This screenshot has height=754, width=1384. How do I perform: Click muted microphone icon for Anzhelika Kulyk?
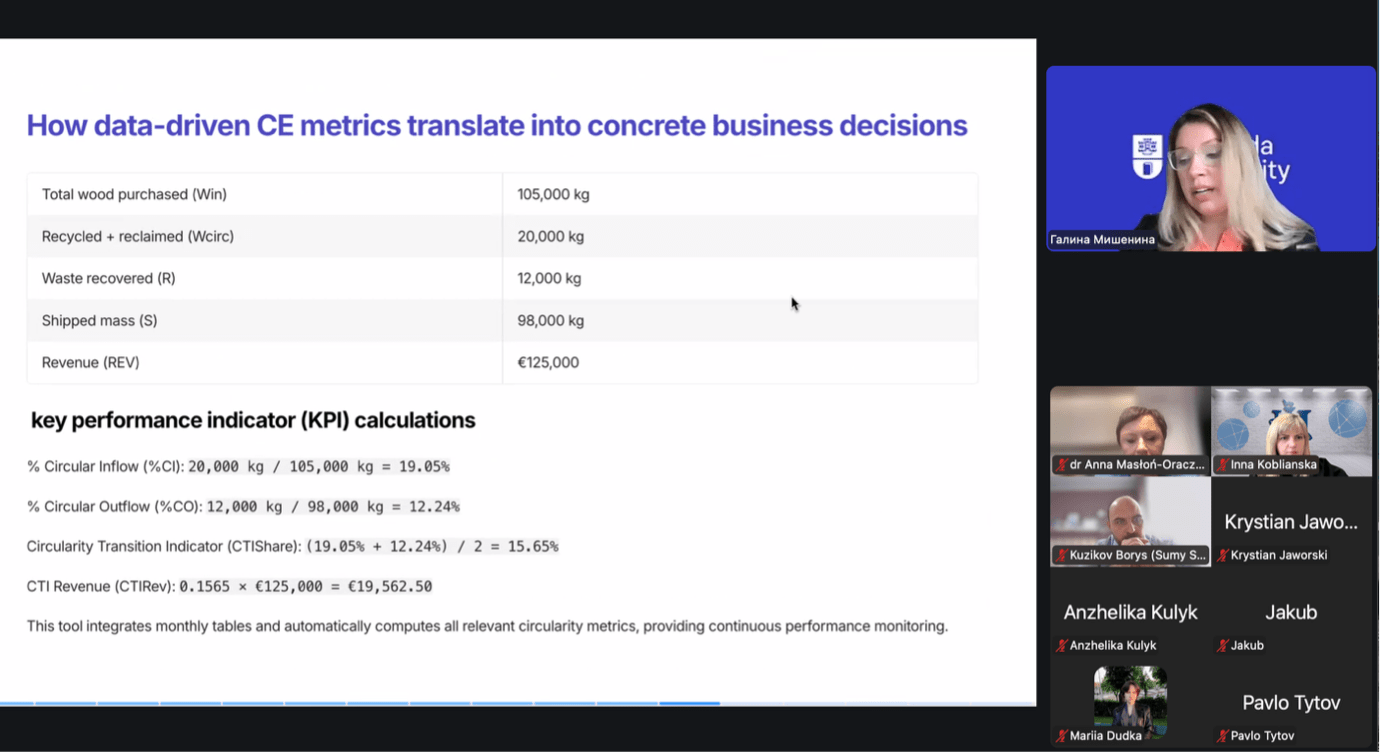coord(1061,646)
